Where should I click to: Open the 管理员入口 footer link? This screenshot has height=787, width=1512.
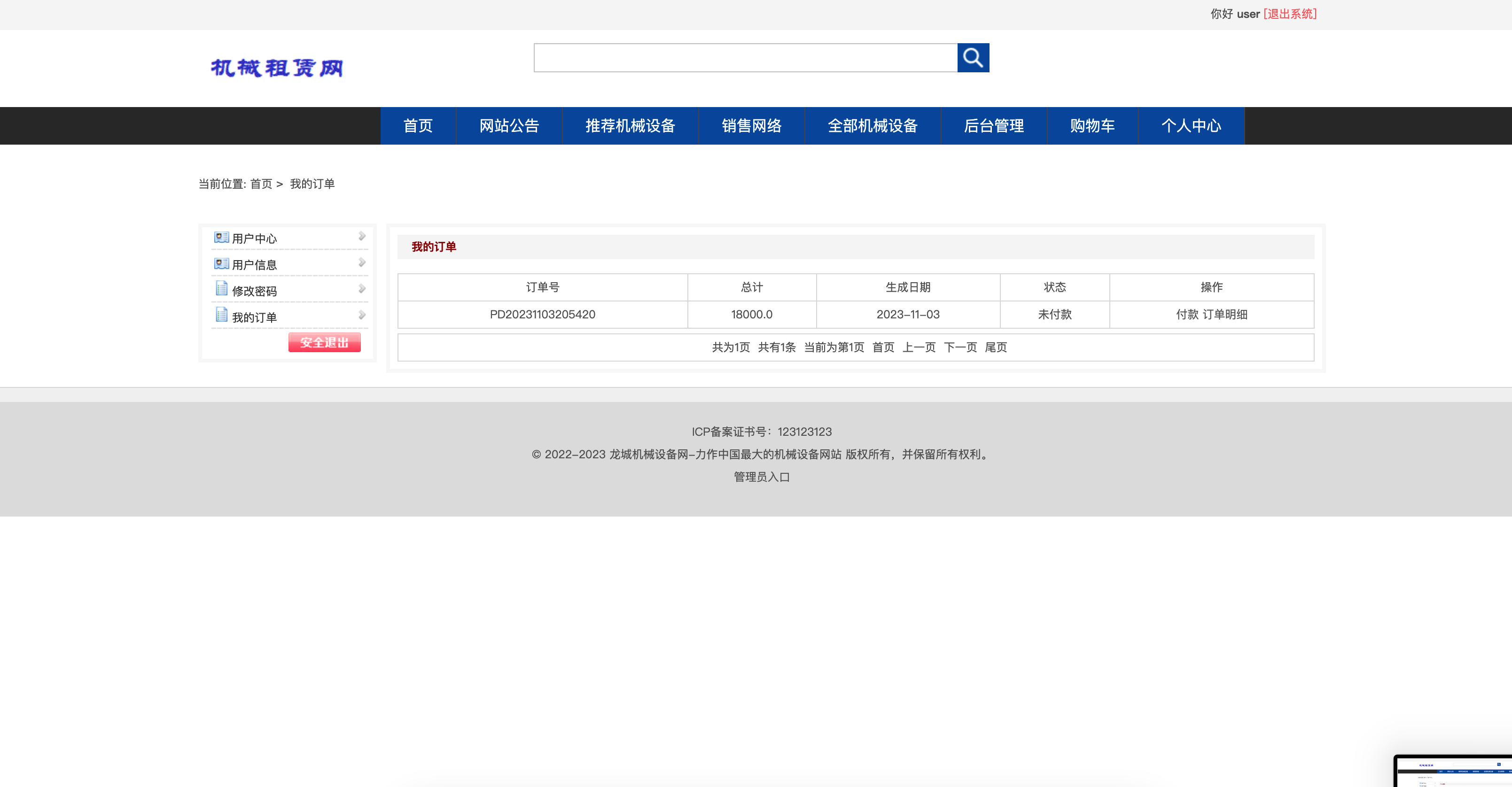(x=761, y=477)
